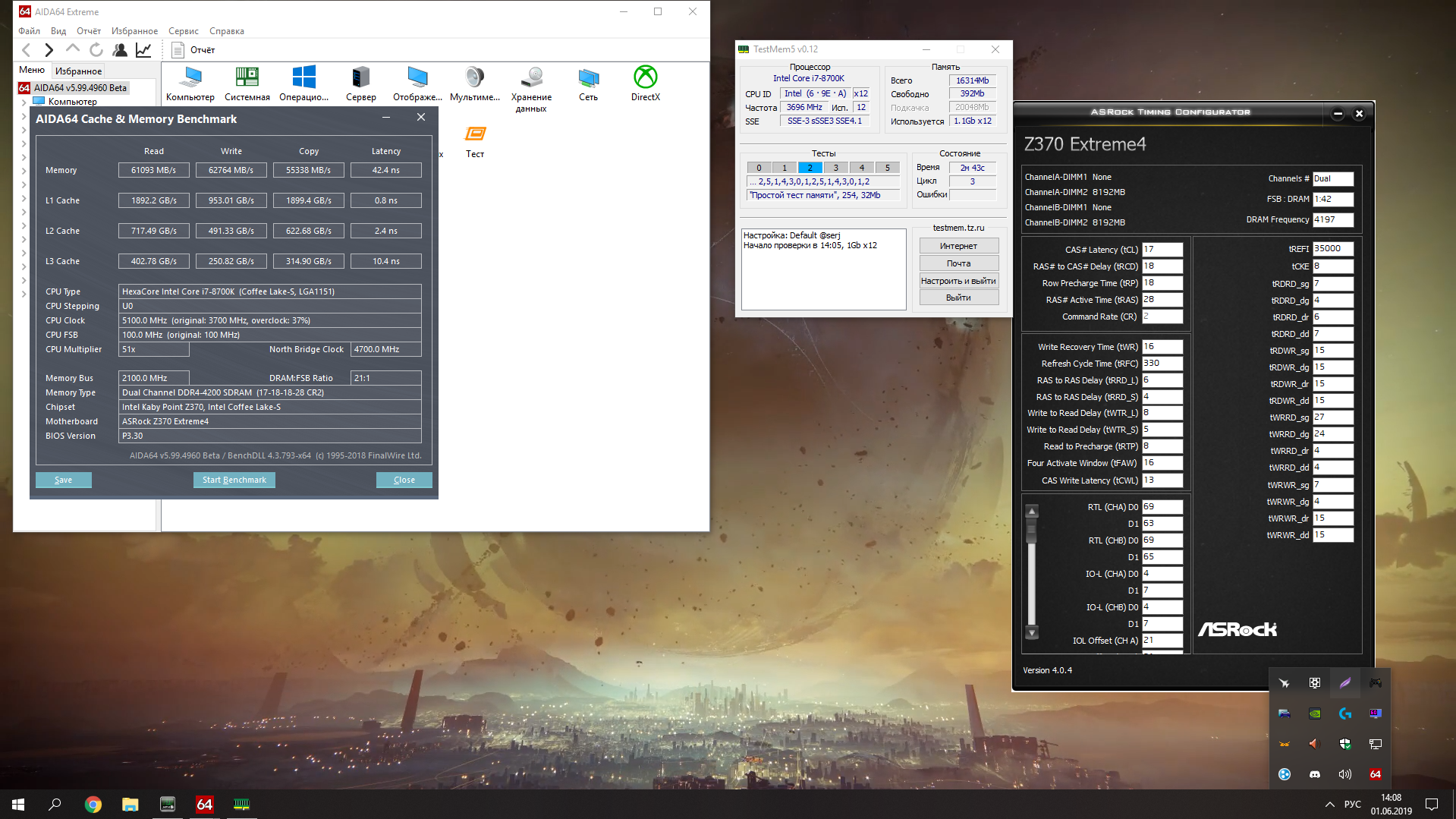Image resolution: width=1456 pixels, height=819 pixels.
Task: Click the jet plane tray icon
Action: (1285, 683)
